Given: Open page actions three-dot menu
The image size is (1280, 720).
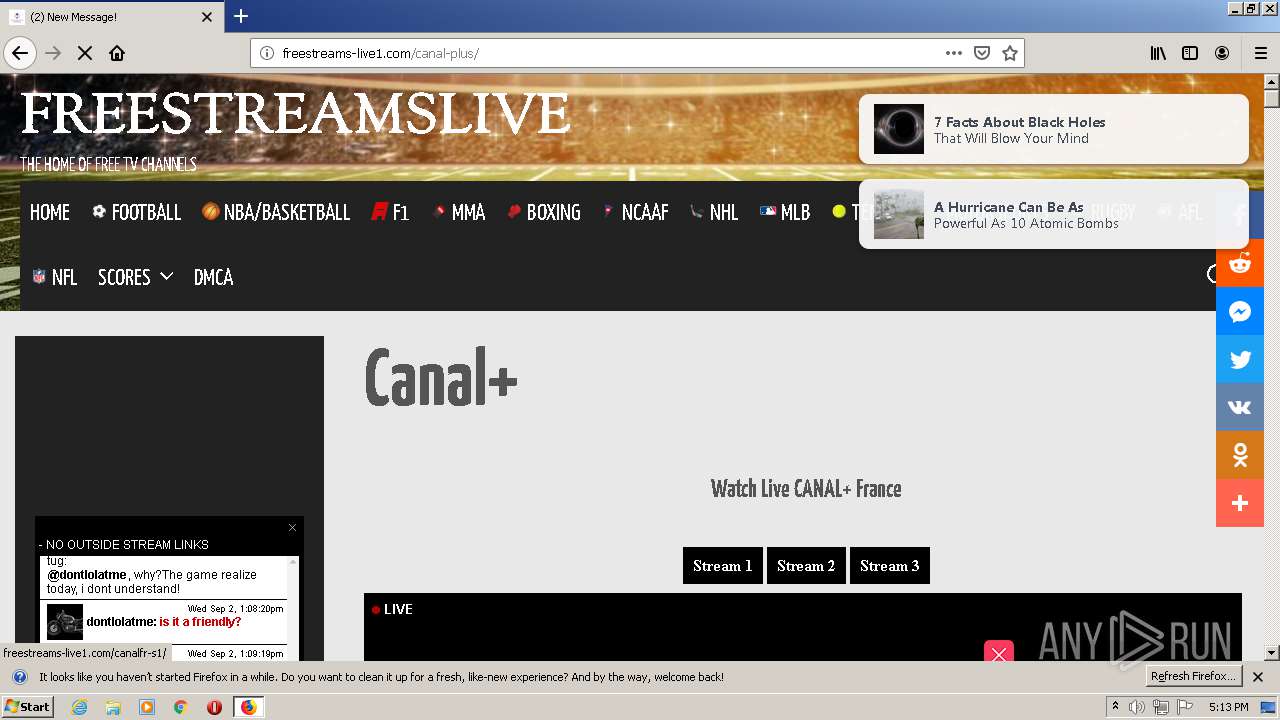Looking at the screenshot, I should pyautogui.click(x=954, y=53).
